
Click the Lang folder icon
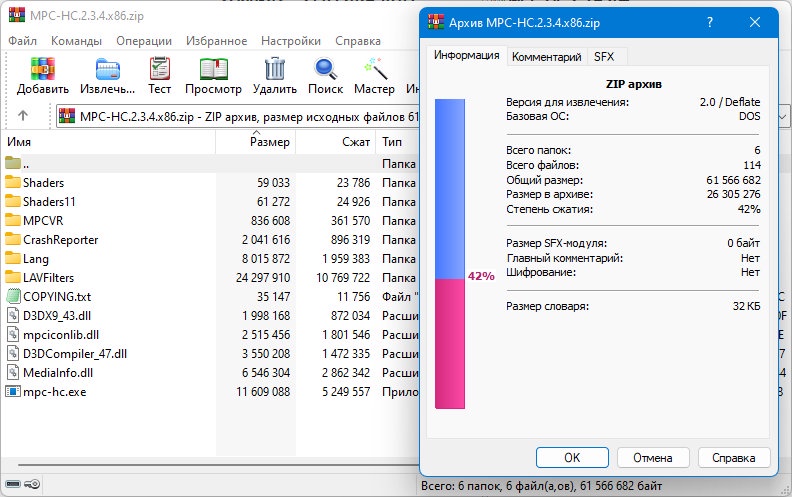[13, 258]
